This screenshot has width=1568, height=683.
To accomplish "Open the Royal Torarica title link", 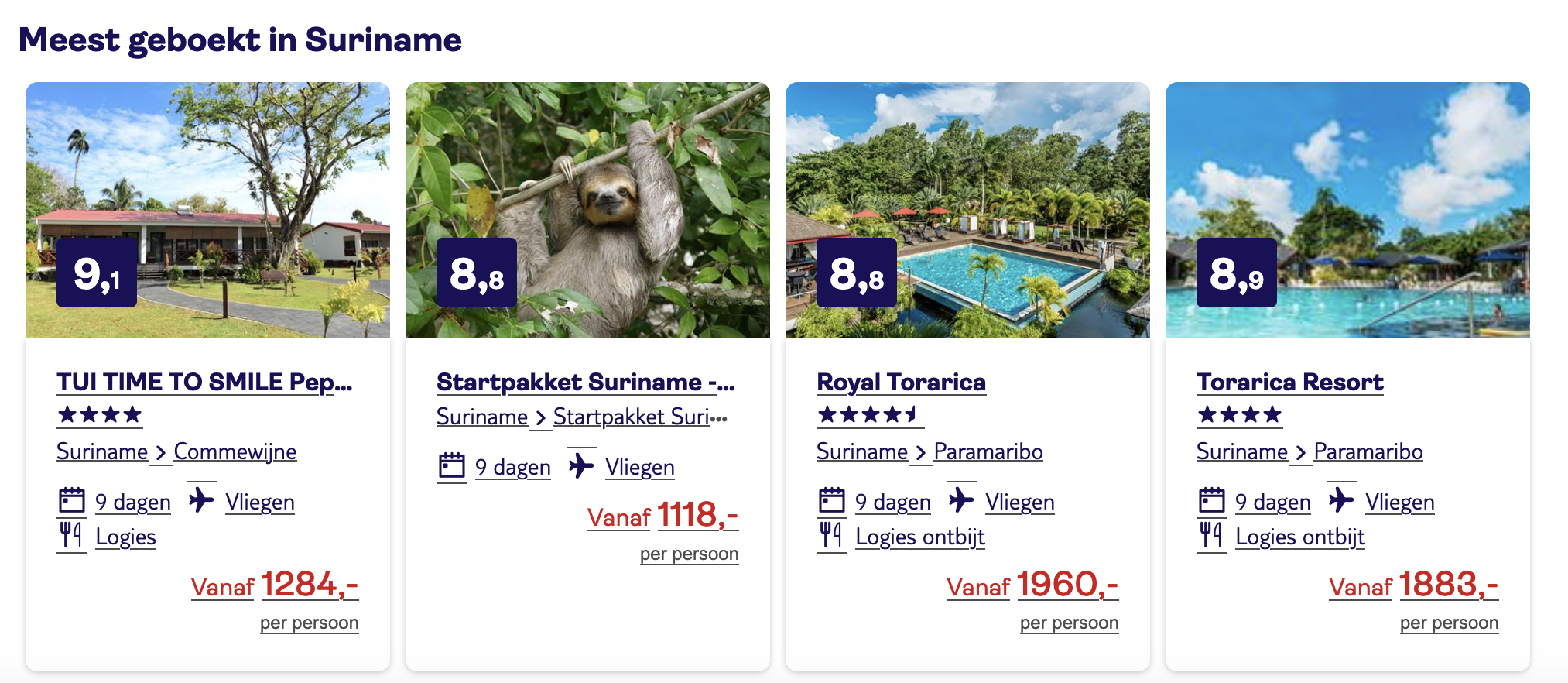I will coord(901,382).
